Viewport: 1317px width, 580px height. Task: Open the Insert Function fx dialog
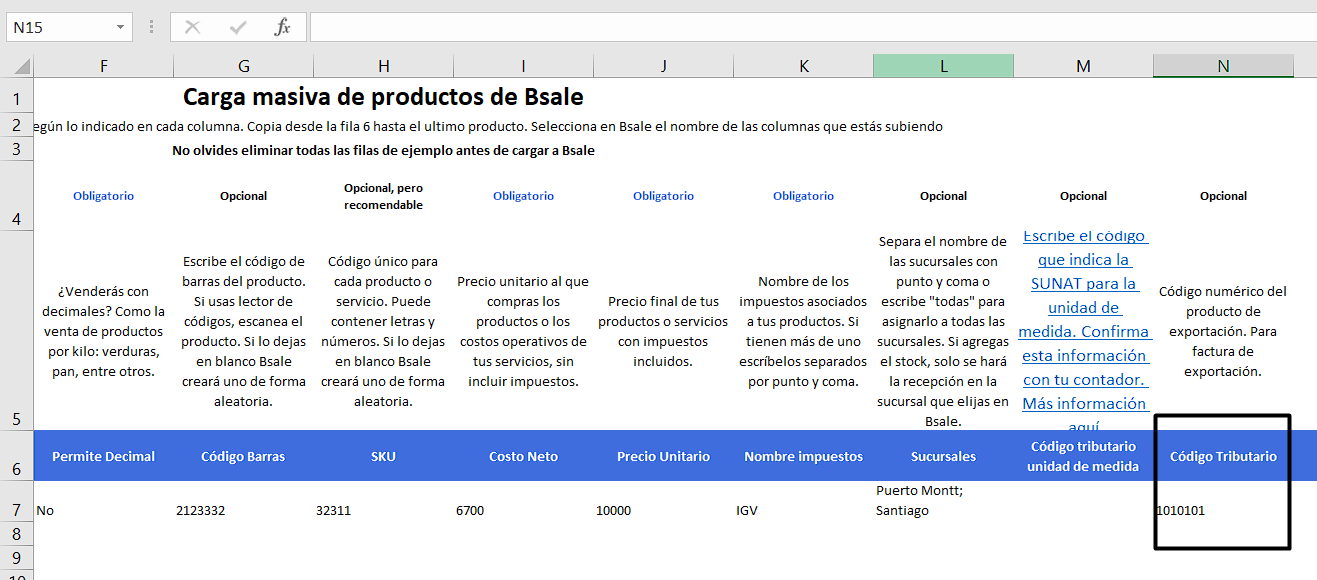[283, 27]
